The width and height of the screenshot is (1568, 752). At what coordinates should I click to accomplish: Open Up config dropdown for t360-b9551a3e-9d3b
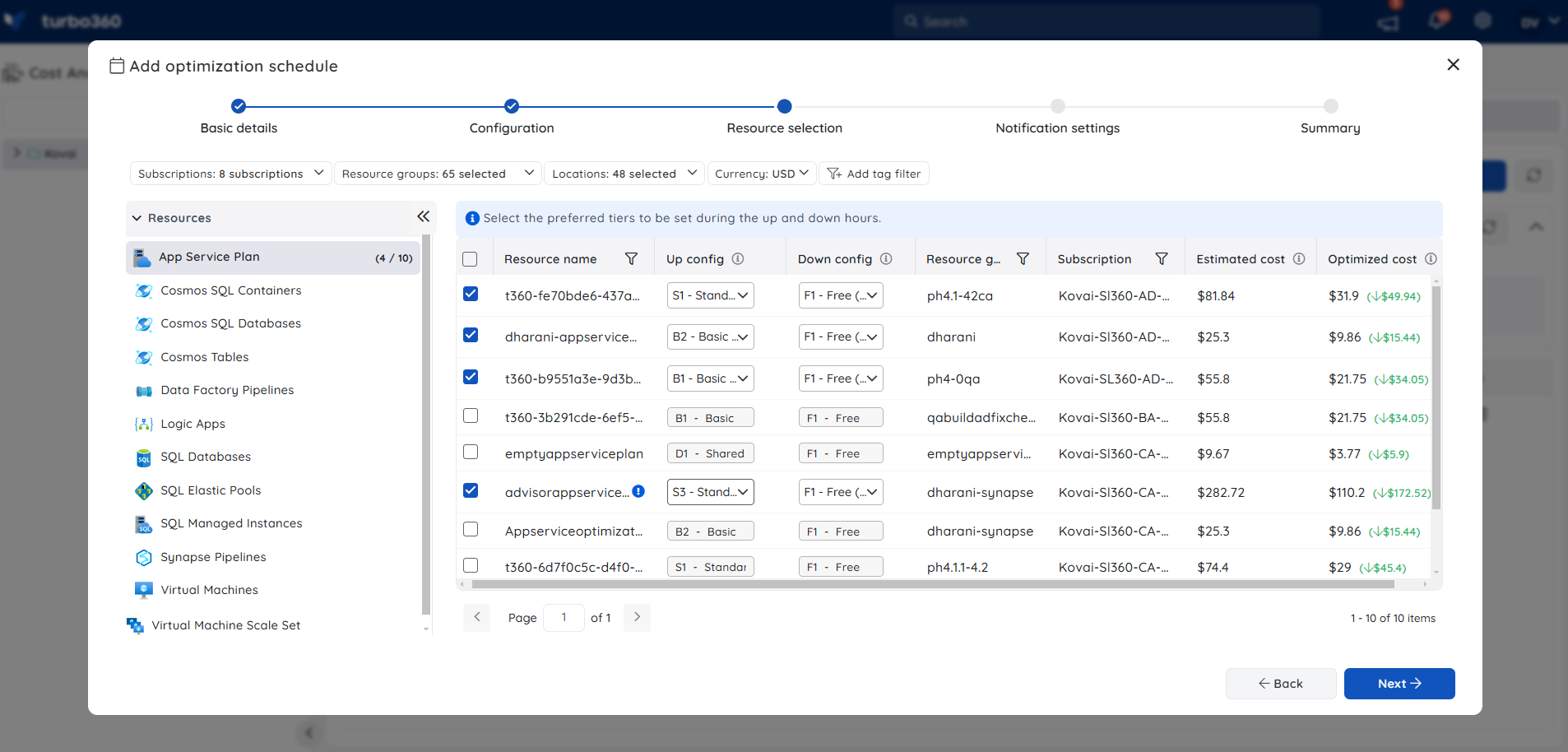(711, 378)
